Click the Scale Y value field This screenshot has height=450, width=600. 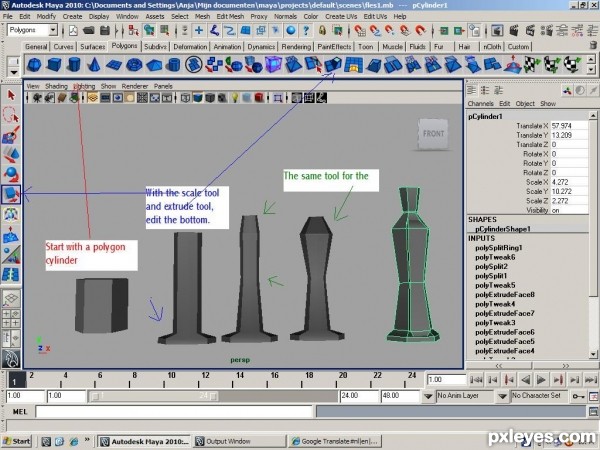point(569,191)
